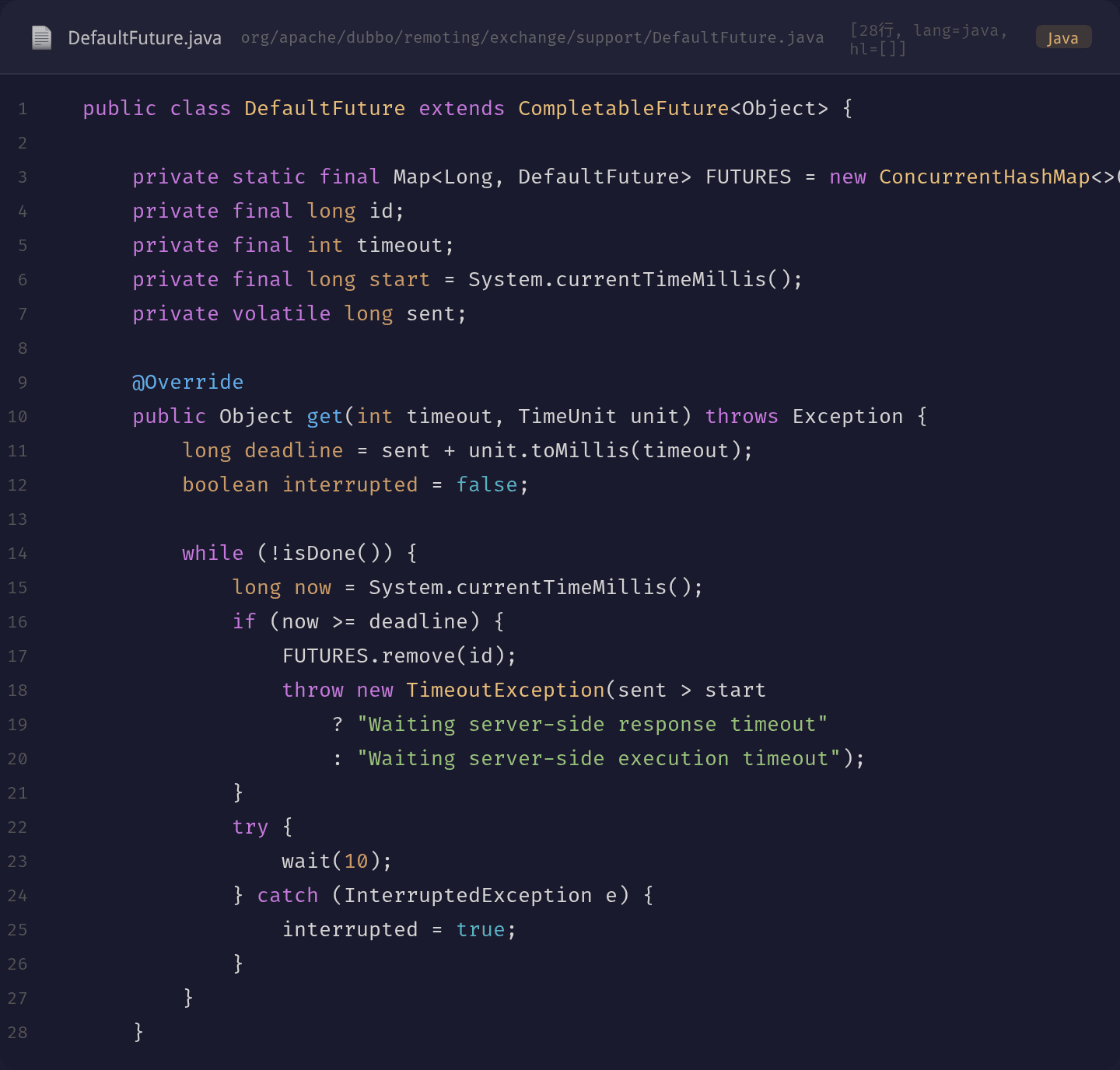Image resolution: width=1120 pixels, height=1070 pixels.
Task: Click "Waiting server-side execution timeout" string
Action: (x=598, y=758)
